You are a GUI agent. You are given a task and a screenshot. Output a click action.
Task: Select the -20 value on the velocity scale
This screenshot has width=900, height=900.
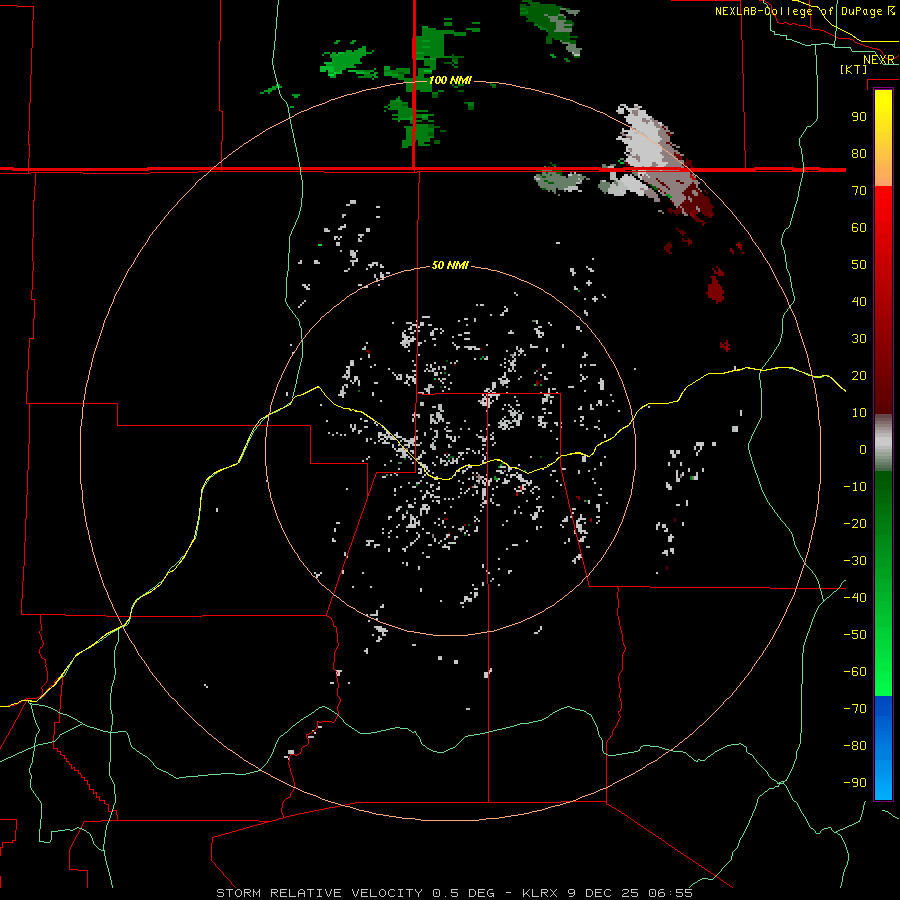point(855,523)
